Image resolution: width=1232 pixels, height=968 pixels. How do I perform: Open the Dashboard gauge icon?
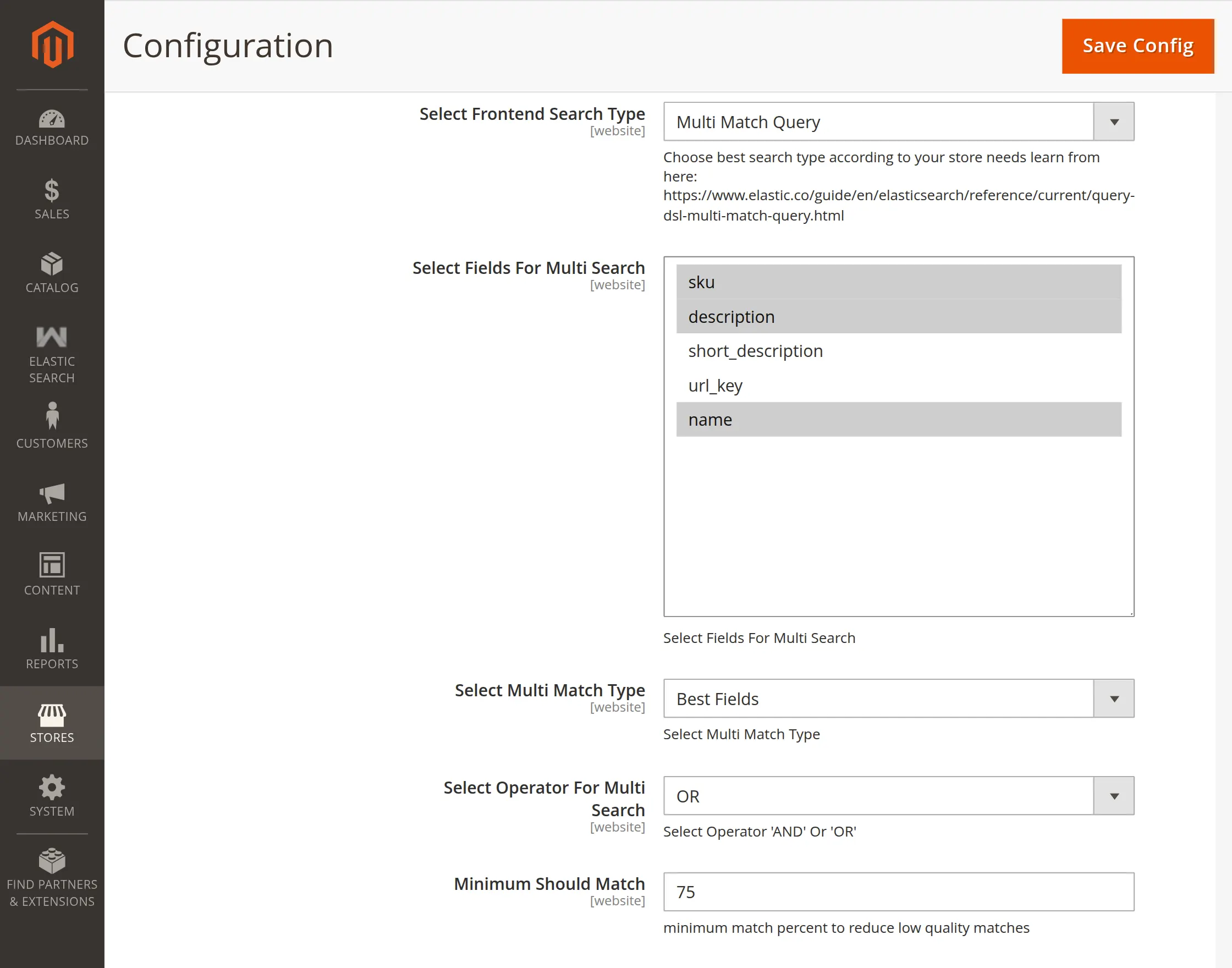click(x=52, y=119)
